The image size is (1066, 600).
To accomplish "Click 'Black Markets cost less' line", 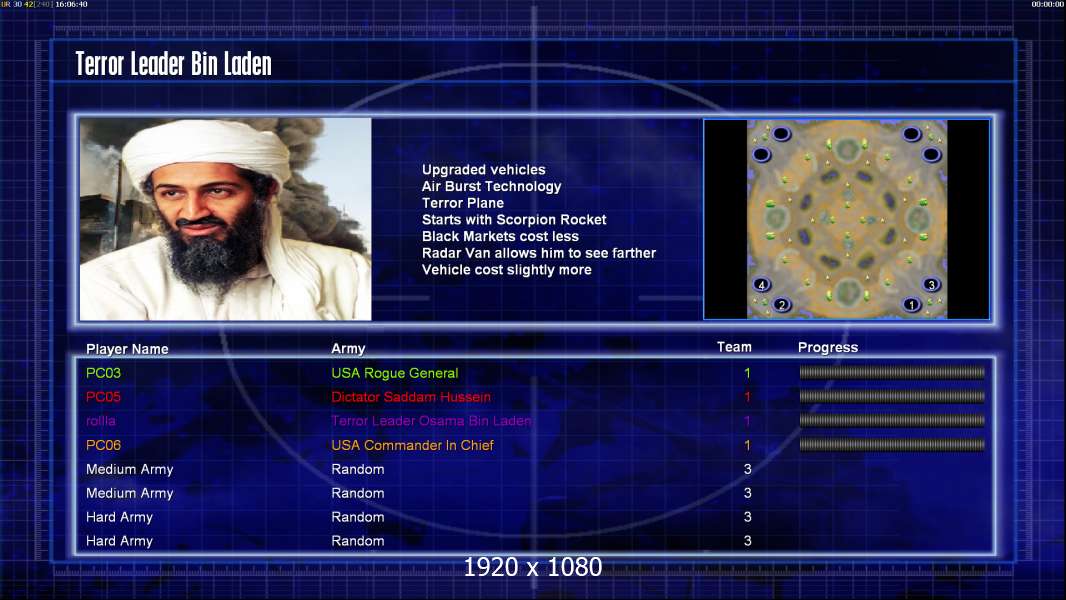I will point(500,236).
